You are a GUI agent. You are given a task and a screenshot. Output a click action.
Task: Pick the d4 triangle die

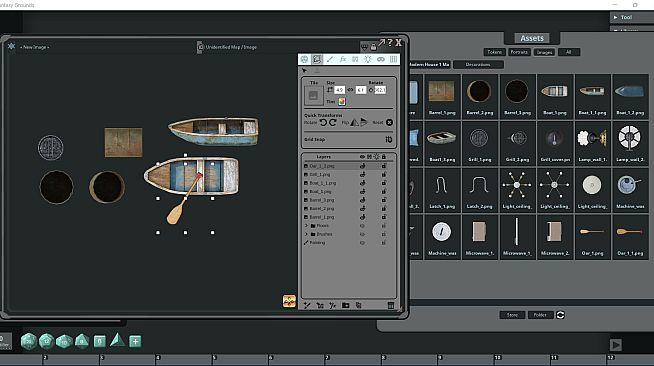(118, 340)
